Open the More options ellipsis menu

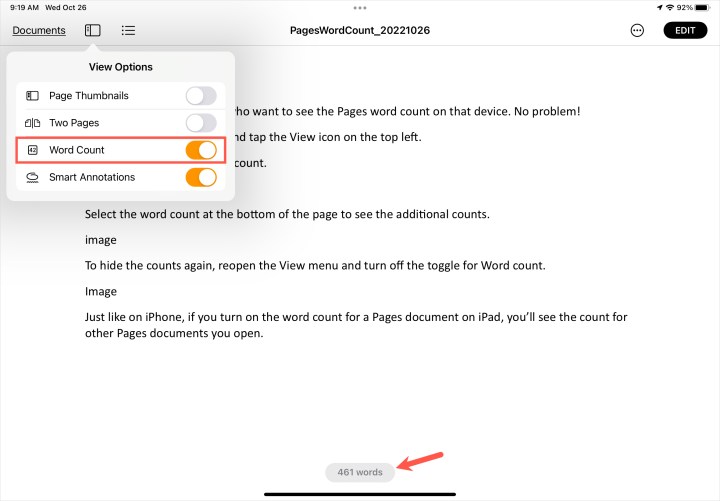pyautogui.click(x=637, y=30)
